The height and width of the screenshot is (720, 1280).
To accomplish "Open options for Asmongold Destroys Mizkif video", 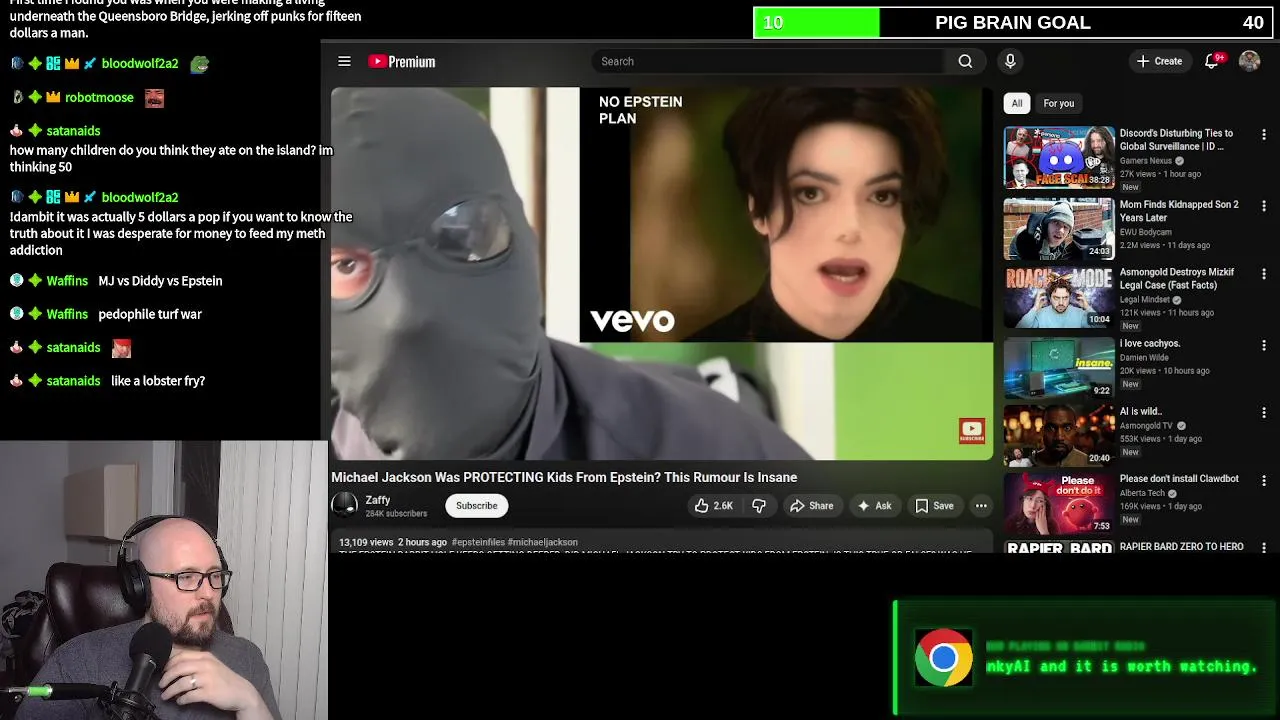I will [1264, 274].
